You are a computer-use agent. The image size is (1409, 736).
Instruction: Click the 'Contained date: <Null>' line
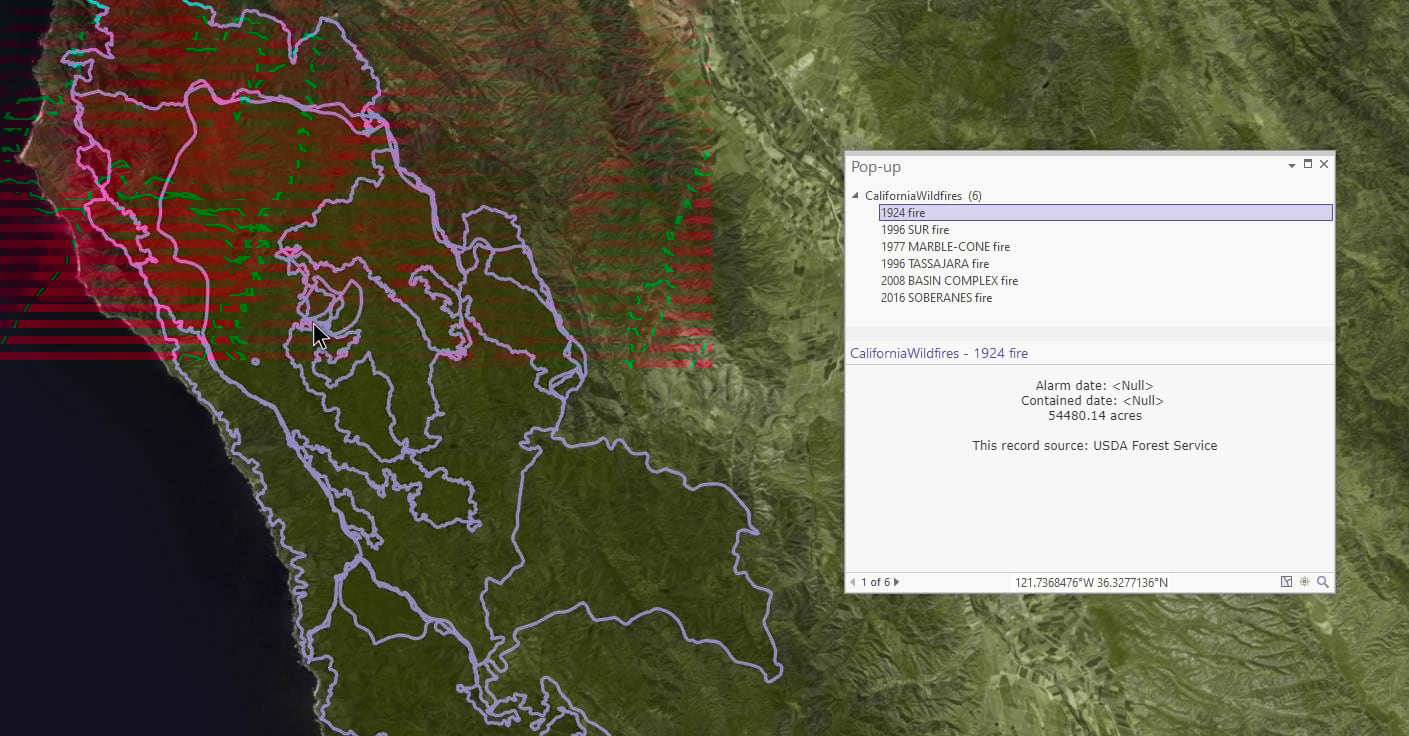[x=1092, y=401]
